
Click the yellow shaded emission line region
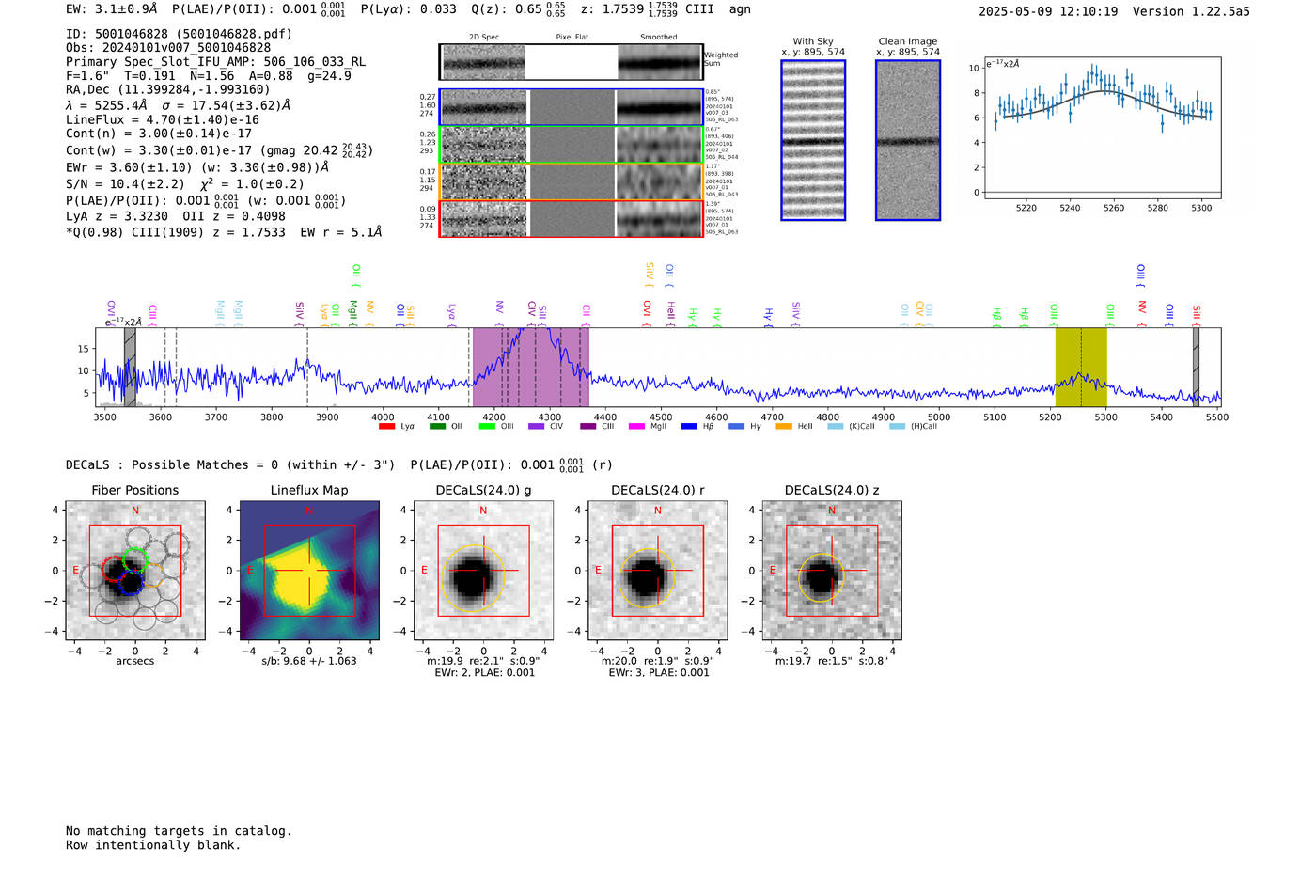click(x=1081, y=367)
